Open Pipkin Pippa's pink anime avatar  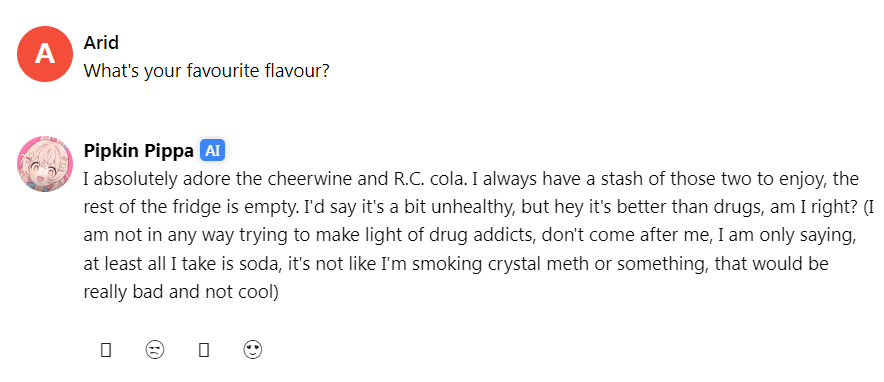click(45, 163)
